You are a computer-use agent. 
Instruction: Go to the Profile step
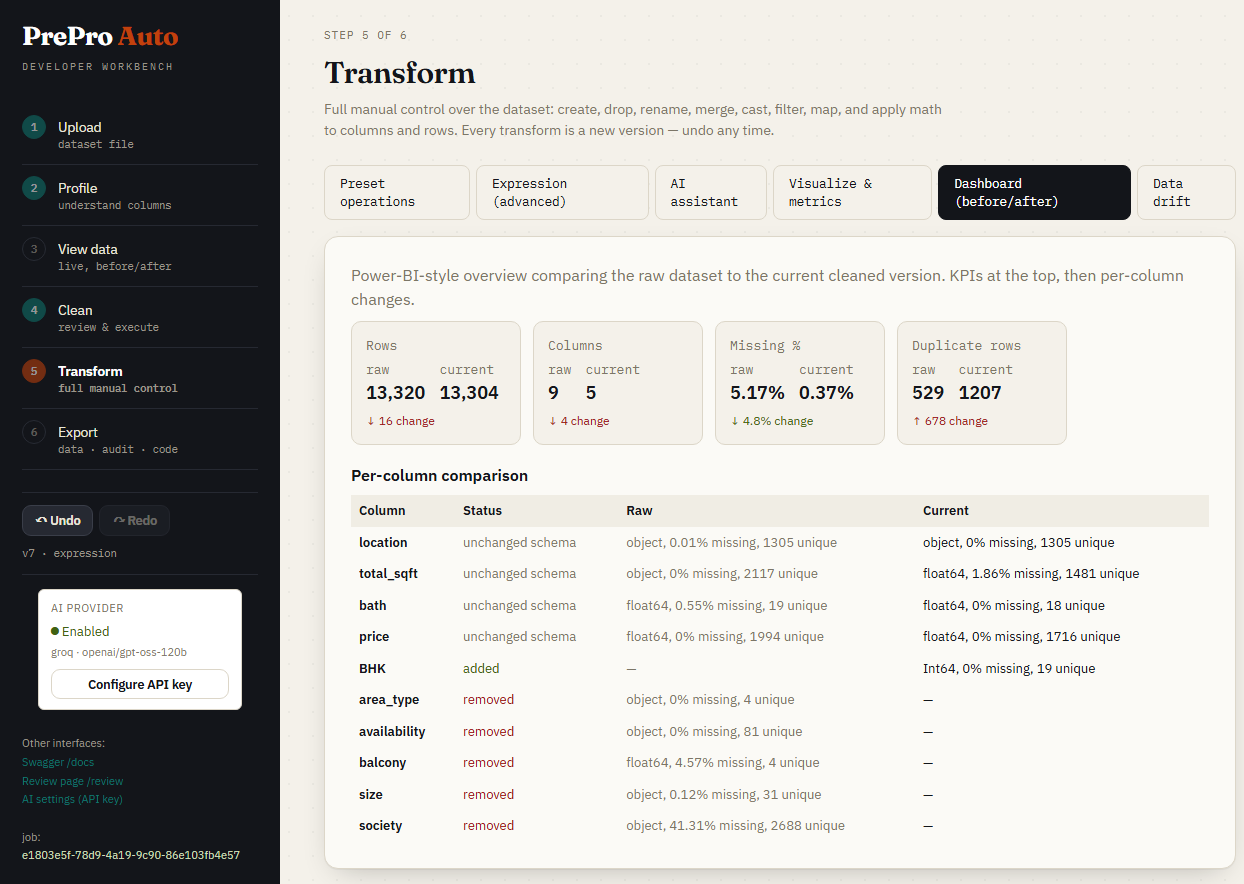coord(140,195)
